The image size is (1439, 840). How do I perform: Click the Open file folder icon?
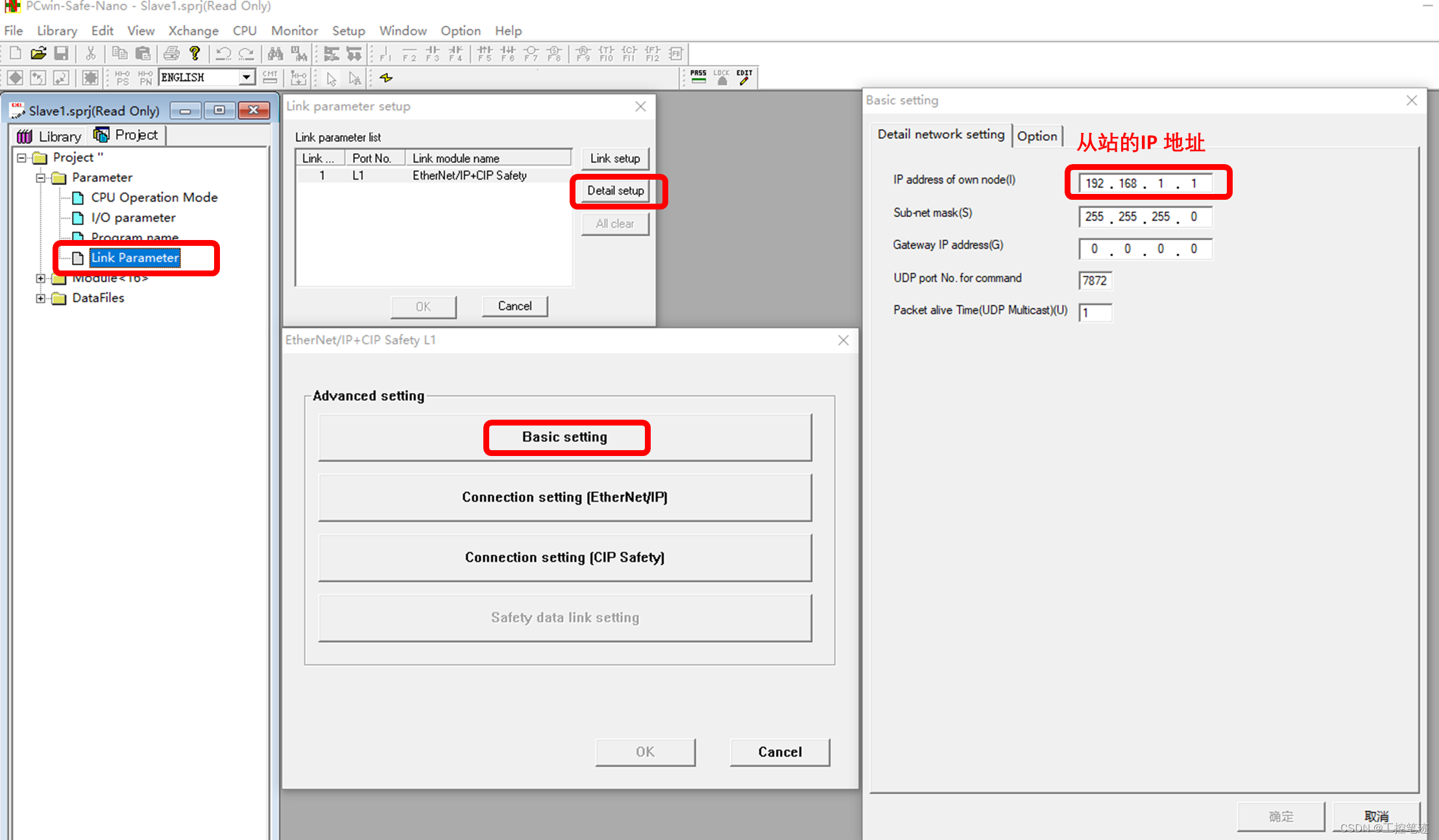tap(38, 54)
